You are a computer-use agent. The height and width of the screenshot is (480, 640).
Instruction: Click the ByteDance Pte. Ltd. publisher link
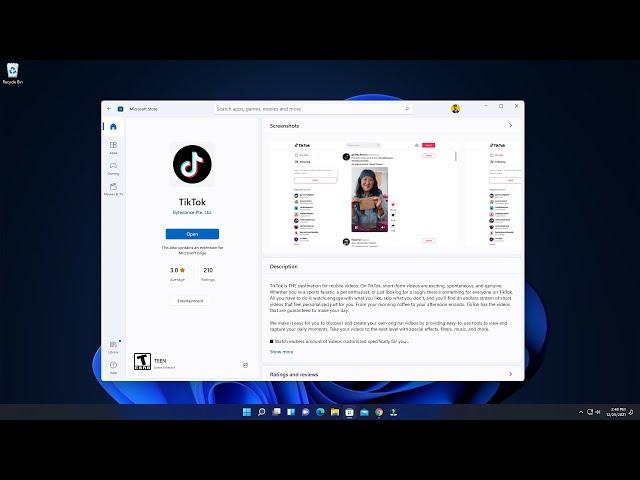click(x=192, y=213)
